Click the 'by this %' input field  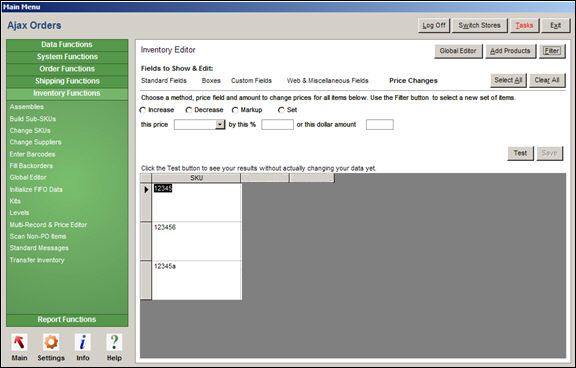pyautogui.click(x=277, y=125)
